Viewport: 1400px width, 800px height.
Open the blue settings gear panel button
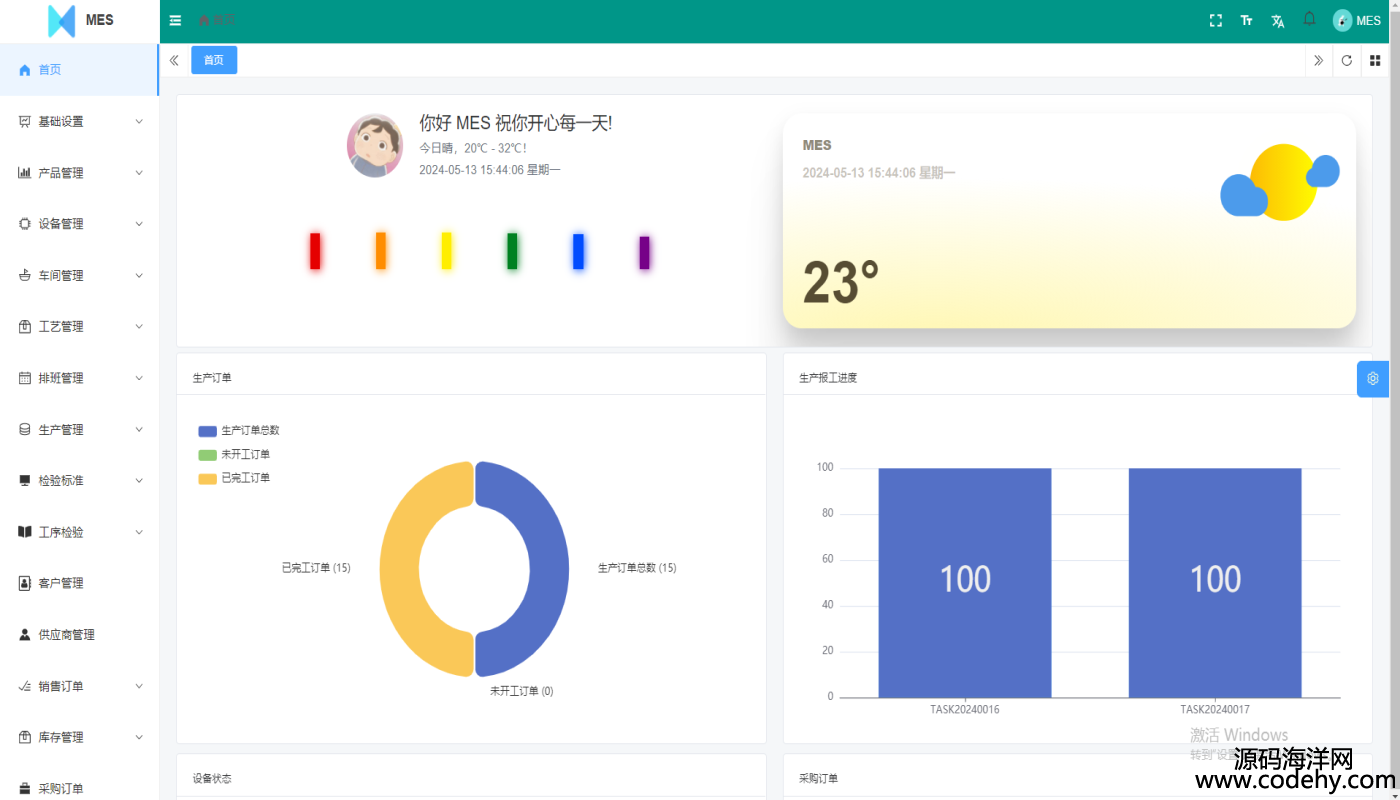[1373, 378]
